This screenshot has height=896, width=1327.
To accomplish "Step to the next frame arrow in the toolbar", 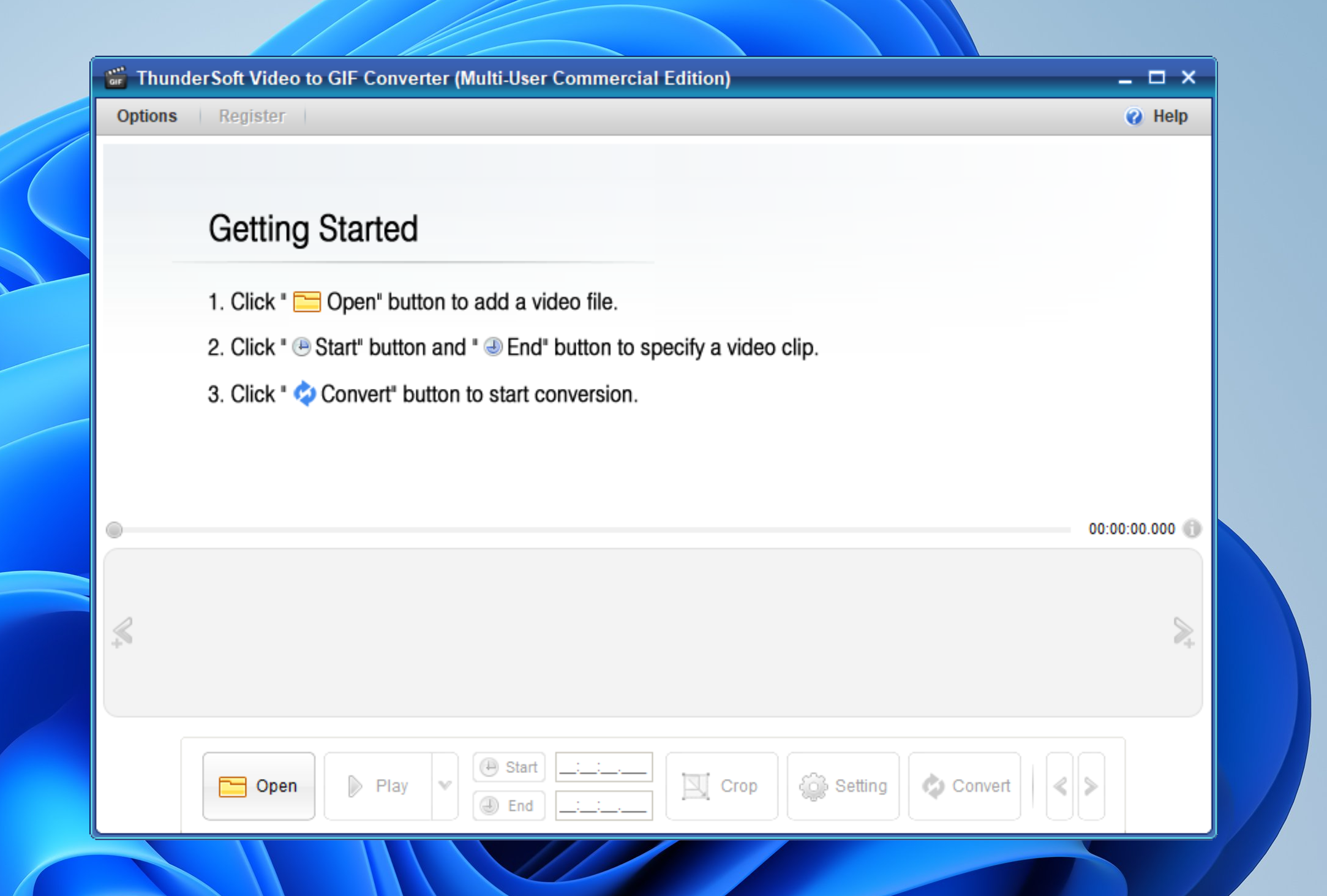I will [x=1091, y=786].
